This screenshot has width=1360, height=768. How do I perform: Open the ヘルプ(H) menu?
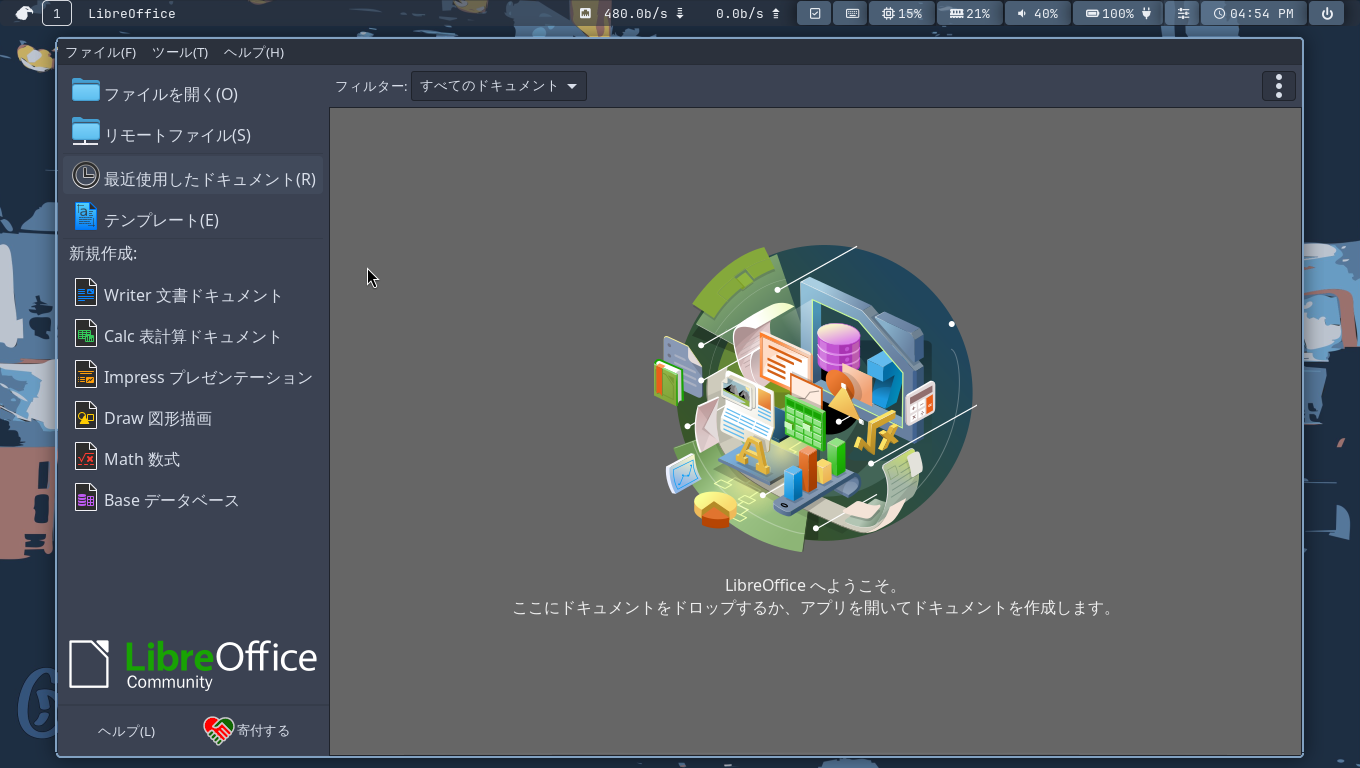click(x=254, y=52)
